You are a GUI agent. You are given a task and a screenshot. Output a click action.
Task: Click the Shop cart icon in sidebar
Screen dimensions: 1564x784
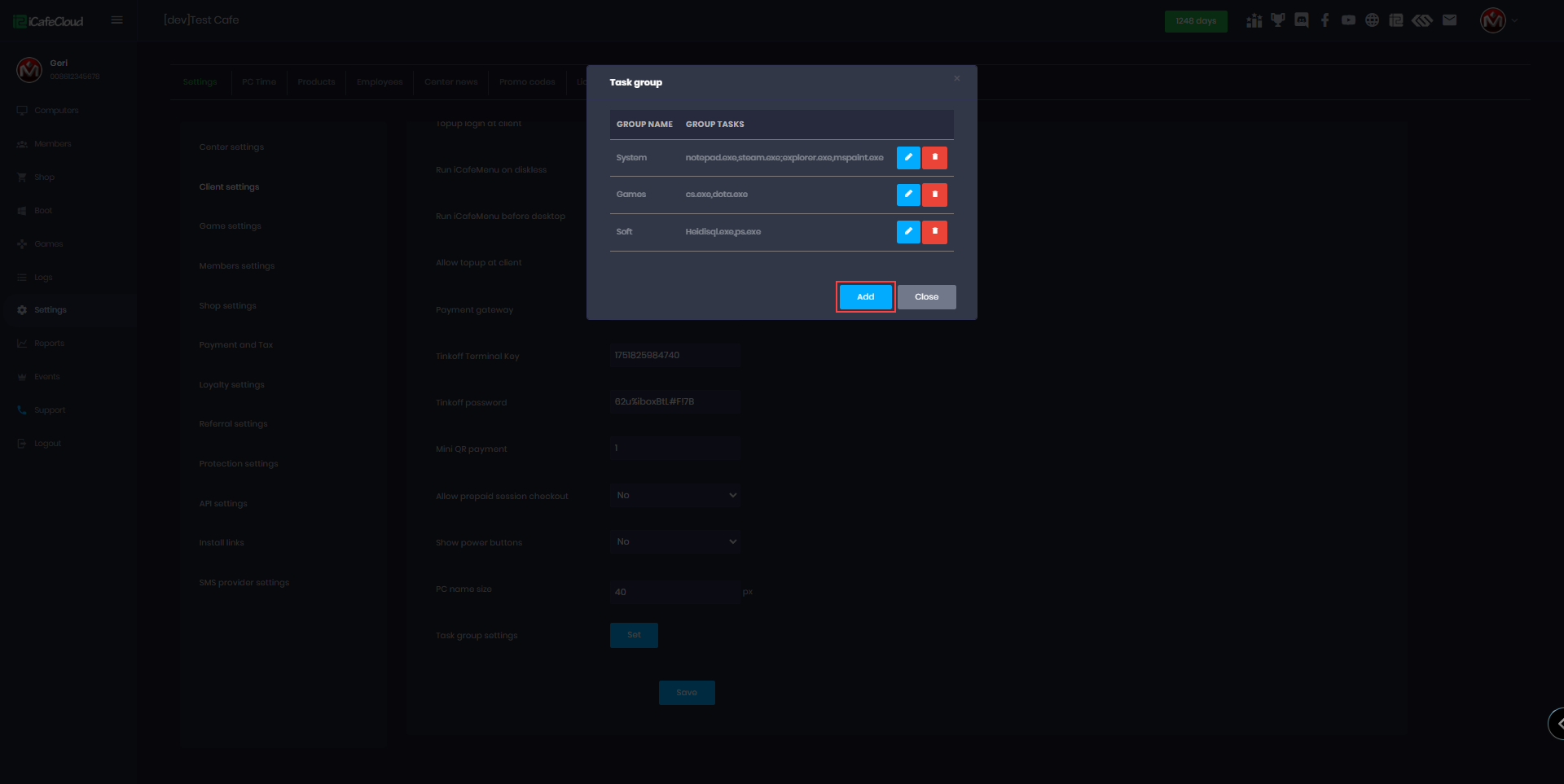(x=22, y=177)
